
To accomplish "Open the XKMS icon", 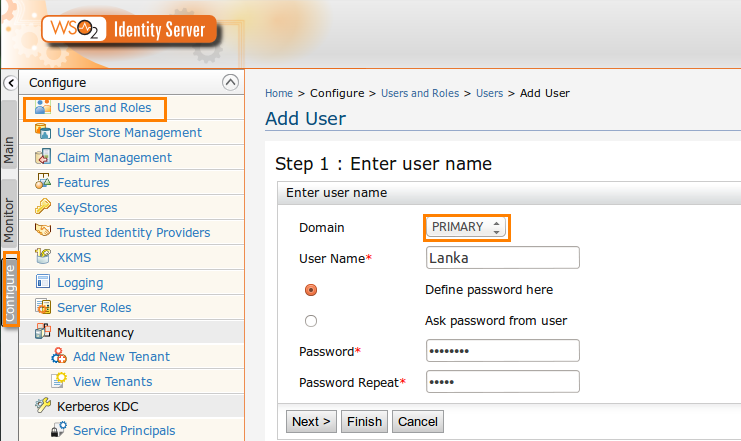I will 43,257.
